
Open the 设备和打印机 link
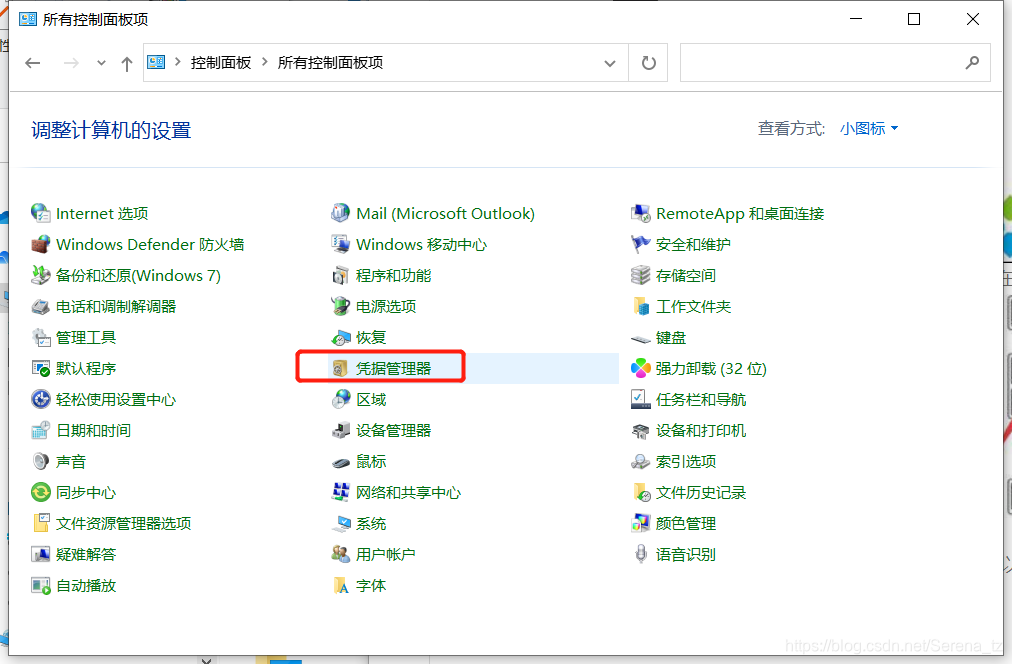701,430
